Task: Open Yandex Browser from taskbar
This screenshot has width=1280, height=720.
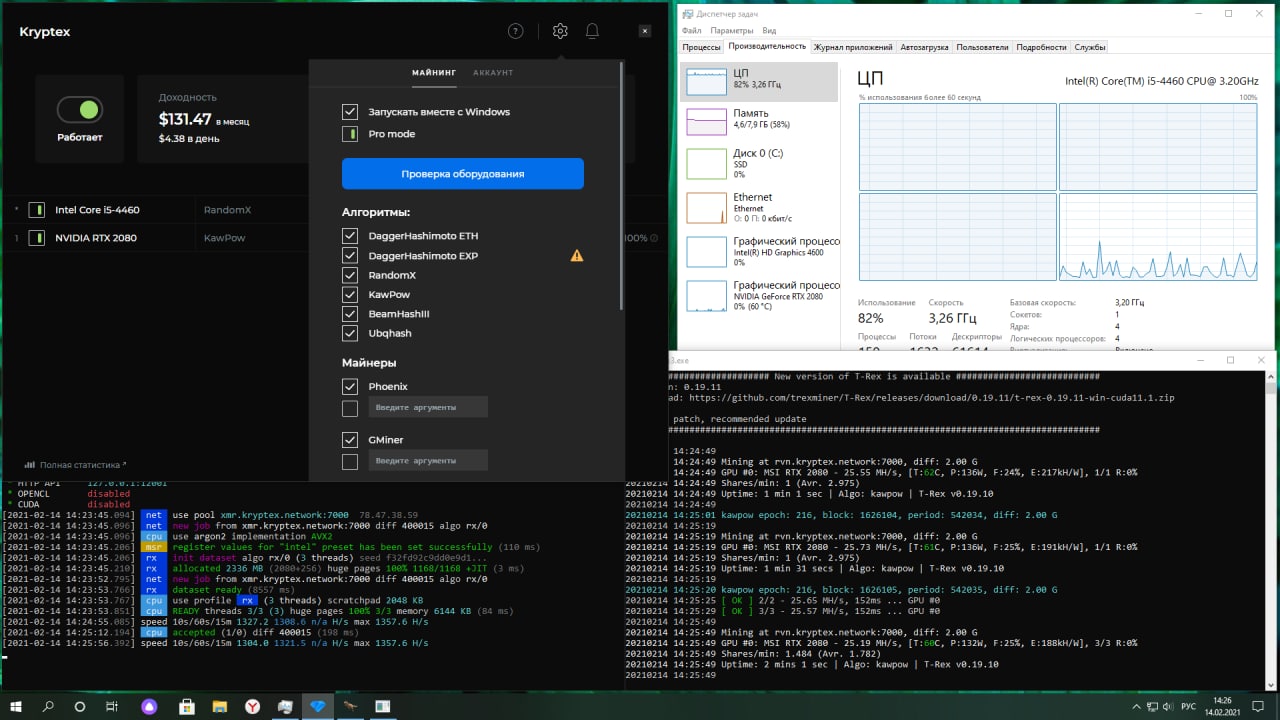Action: click(x=253, y=706)
